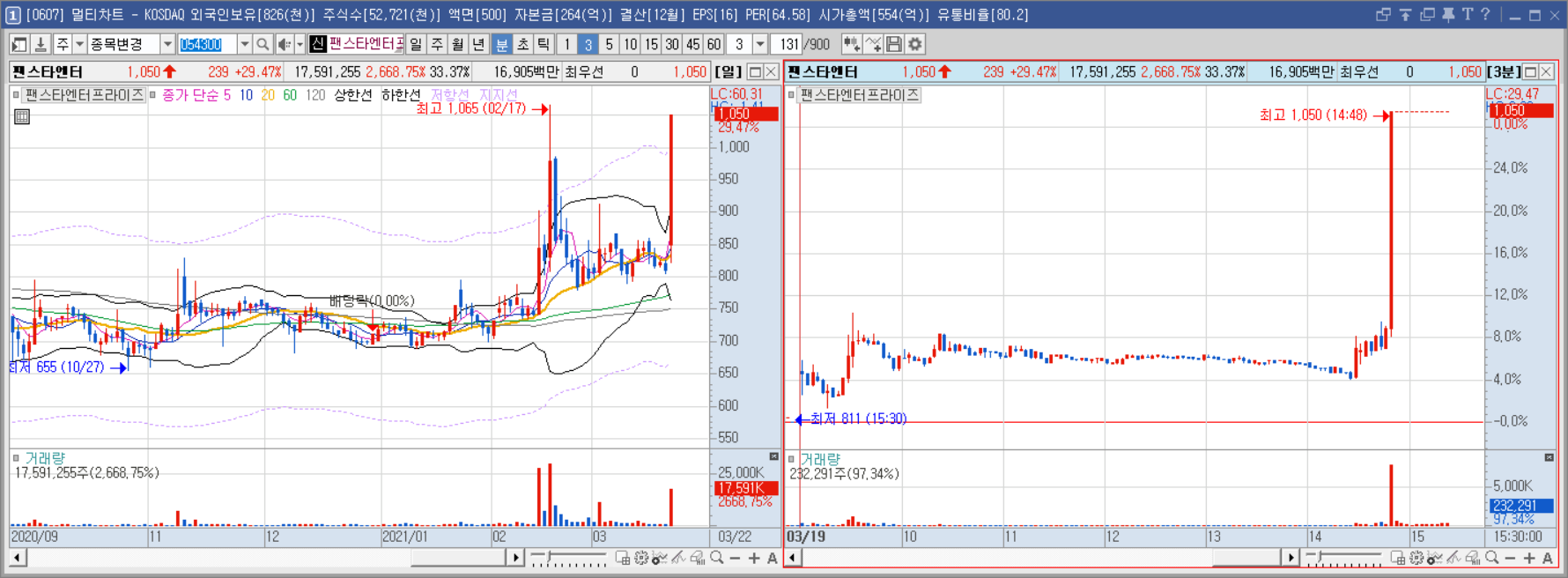Click the A auto-fit icon under left chart

pyautogui.click(x=773, y=558)
